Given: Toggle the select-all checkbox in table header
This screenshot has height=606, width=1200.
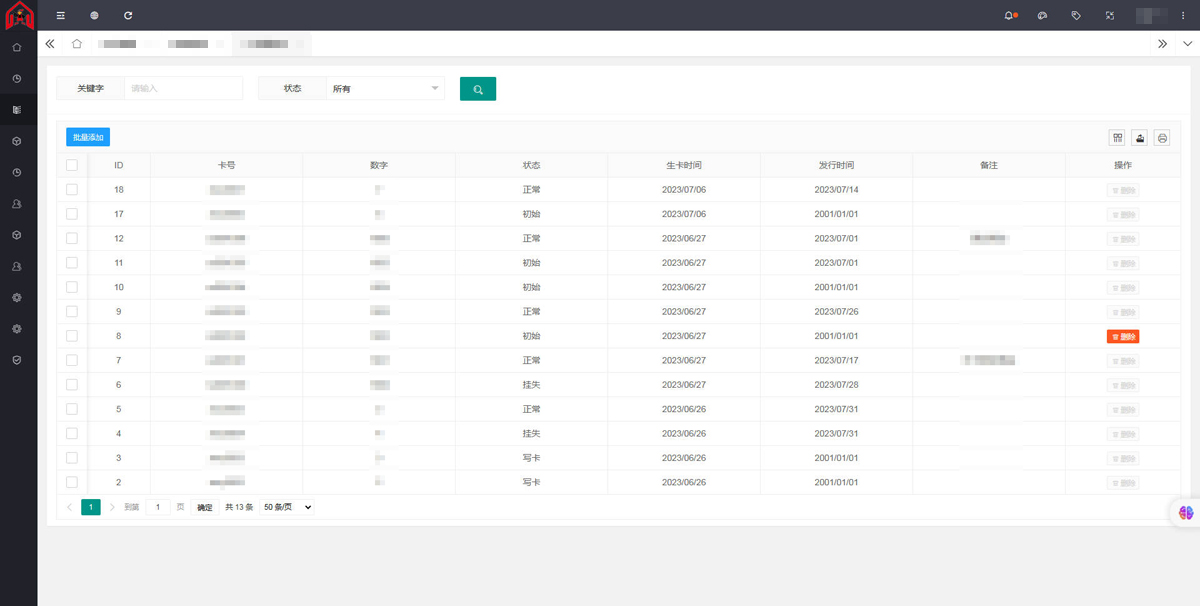Looking at the screenshot, I should coord(72,165).
